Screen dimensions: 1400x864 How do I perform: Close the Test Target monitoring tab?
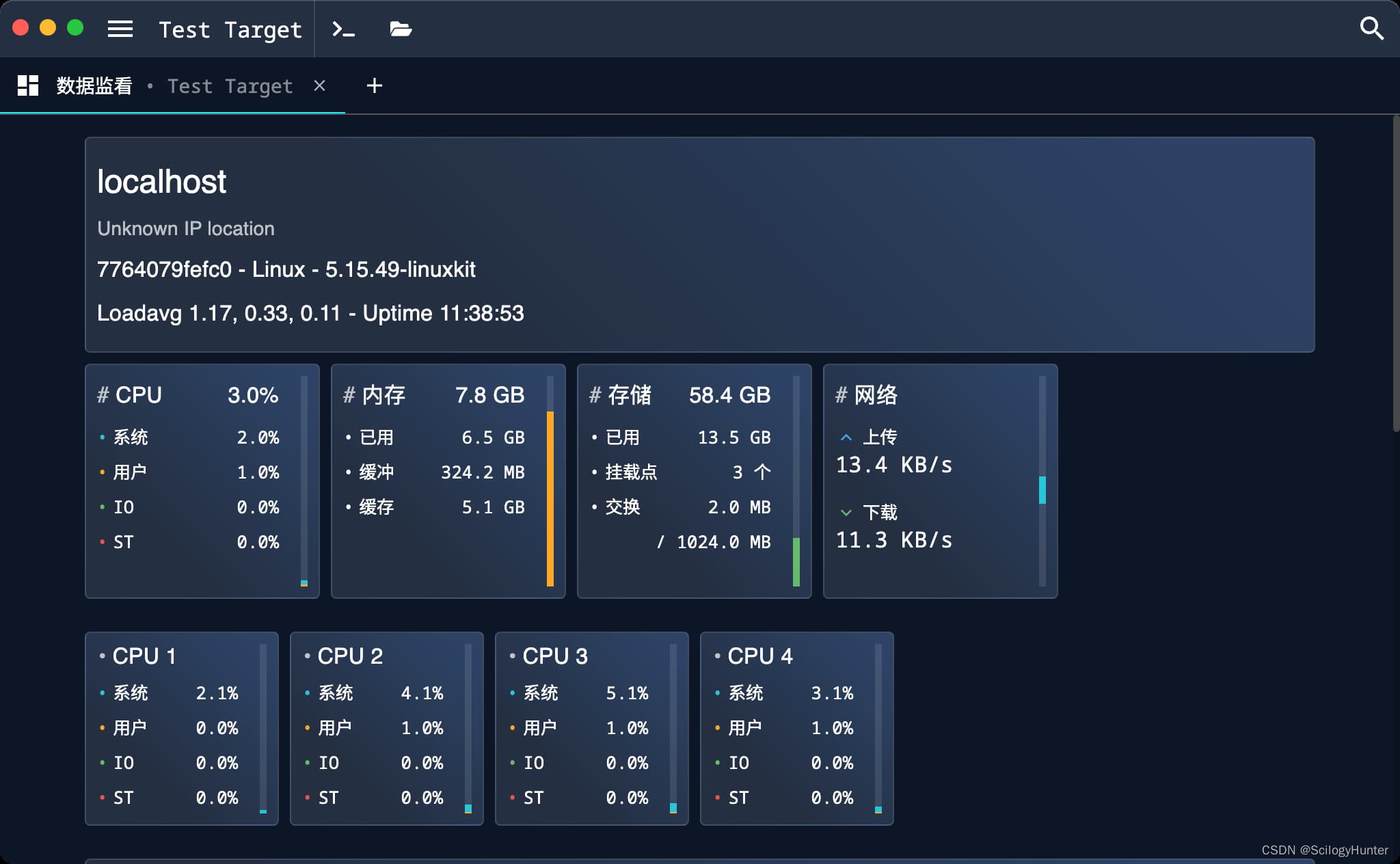click(x=319, y=85)
